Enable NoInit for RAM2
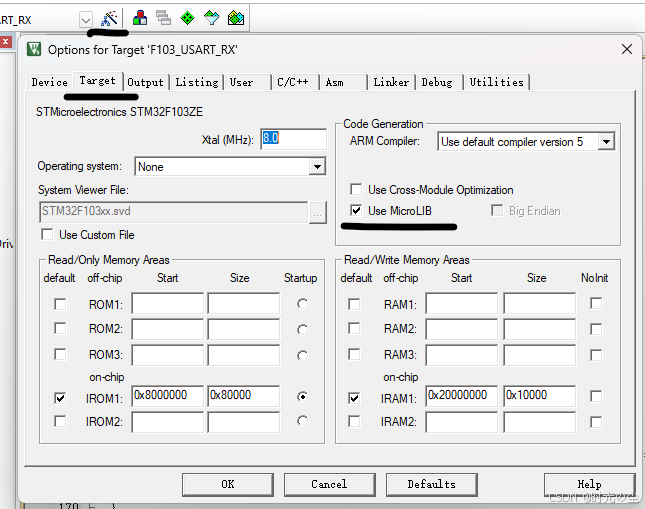The image size is (645, 509). (x=596, y=329)
